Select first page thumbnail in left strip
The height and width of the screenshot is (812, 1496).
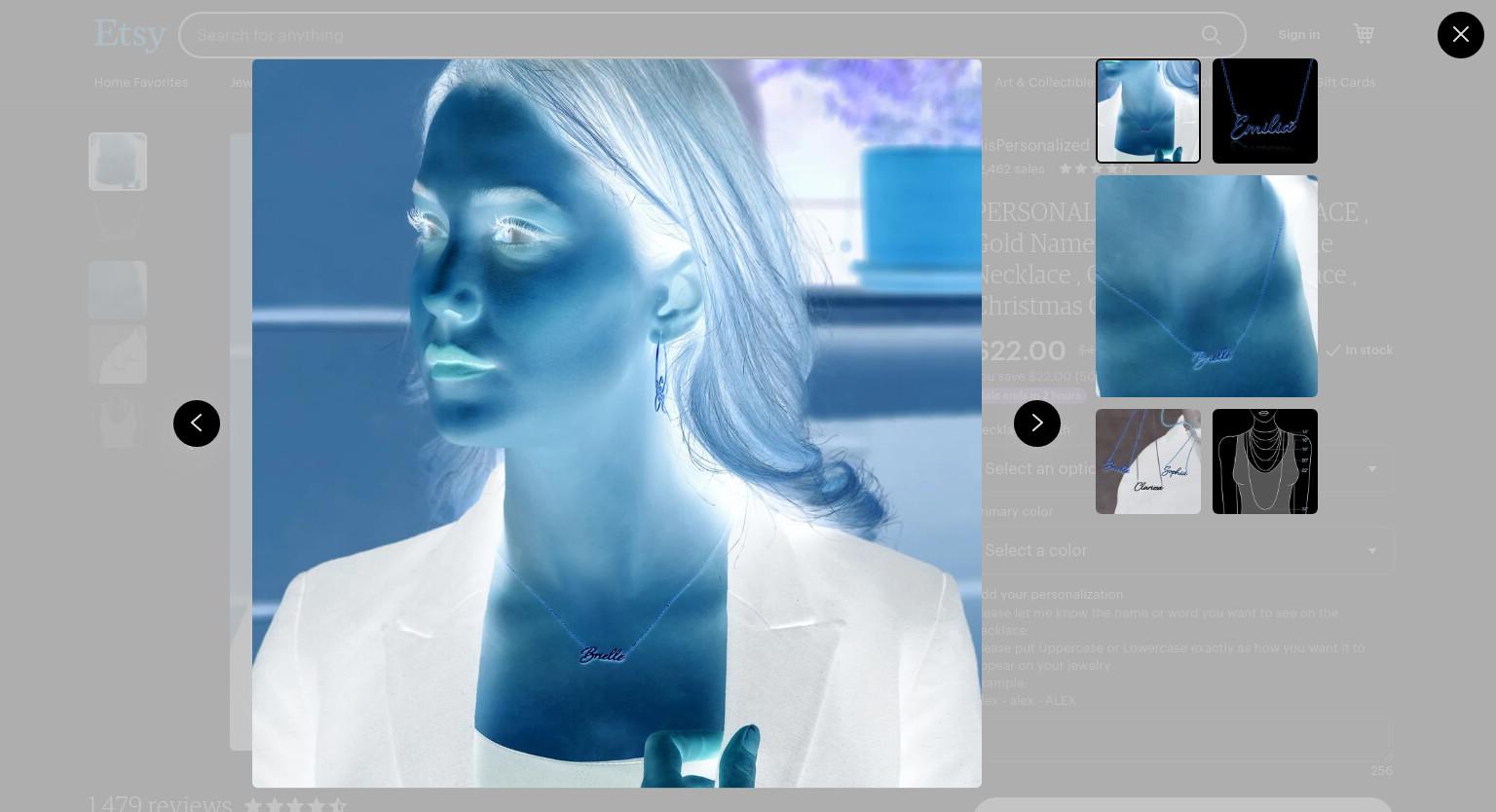tap(118, 162)
